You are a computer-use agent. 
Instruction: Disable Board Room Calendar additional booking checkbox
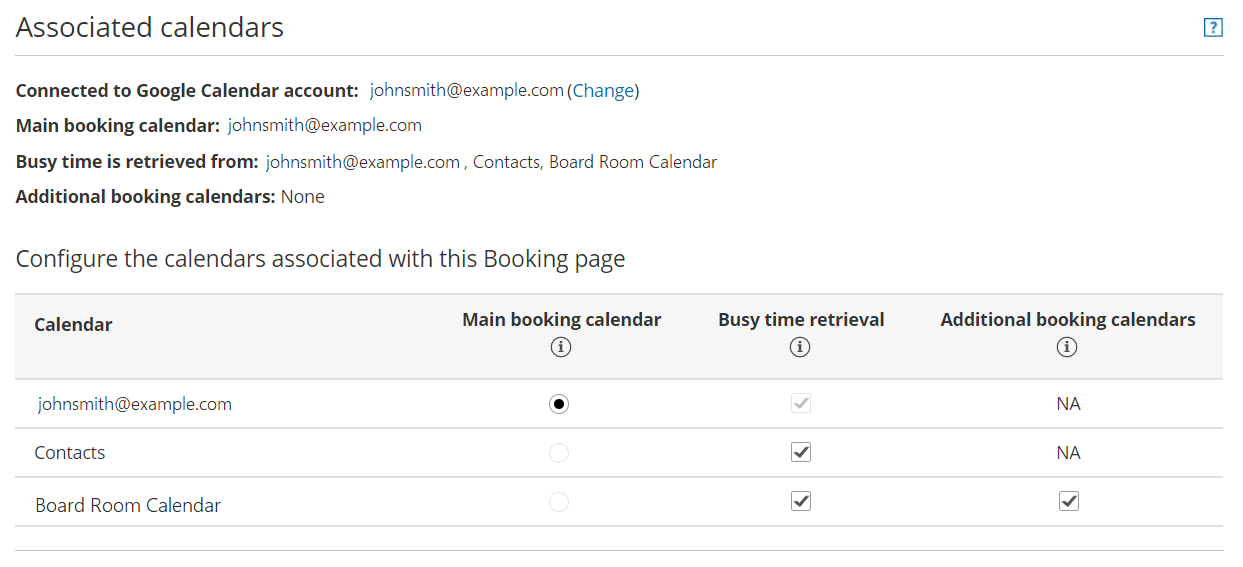[x=1068, y=501]
